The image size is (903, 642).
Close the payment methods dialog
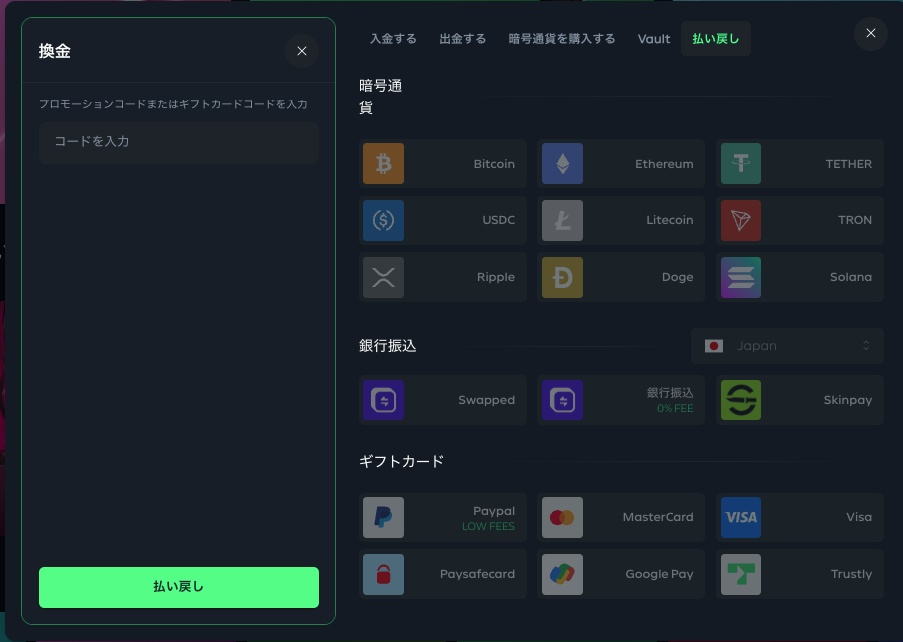tap(871, 33)
